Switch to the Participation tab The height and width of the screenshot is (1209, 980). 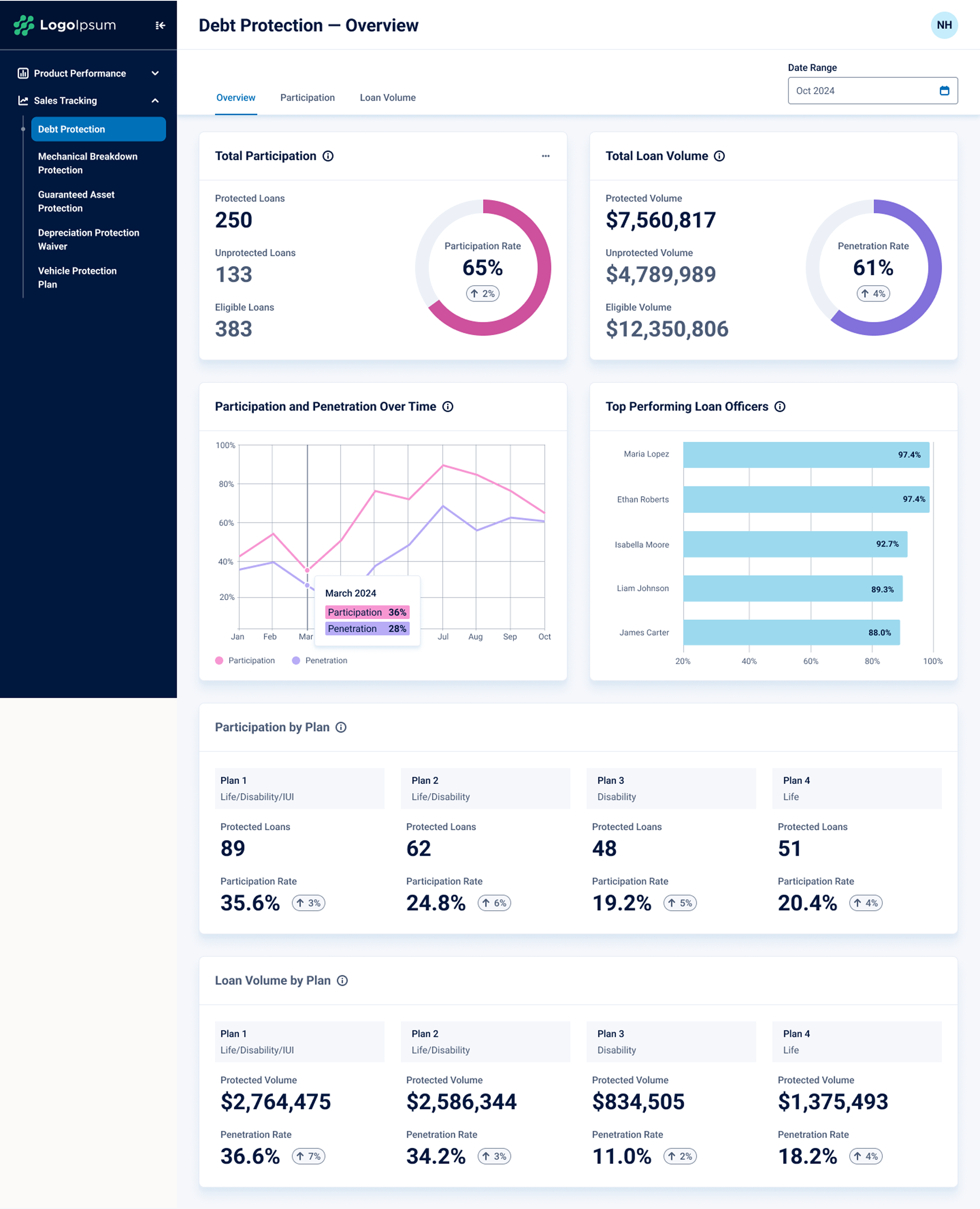[x=307, y=98]
